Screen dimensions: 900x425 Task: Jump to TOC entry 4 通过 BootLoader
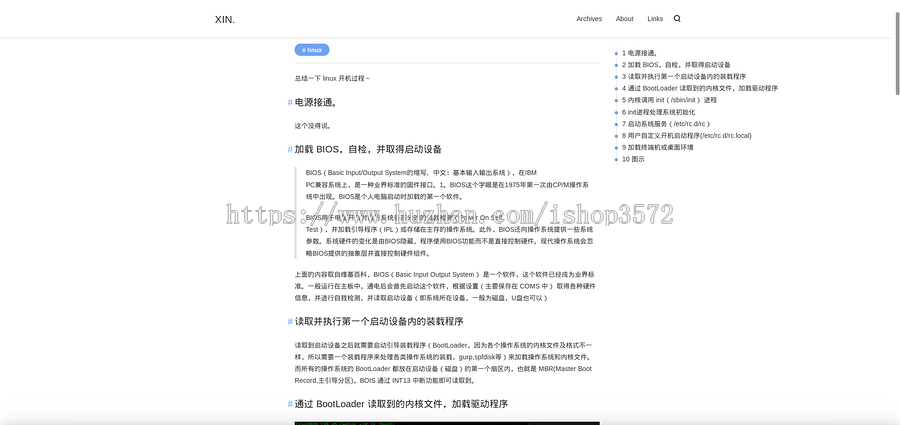700,88
